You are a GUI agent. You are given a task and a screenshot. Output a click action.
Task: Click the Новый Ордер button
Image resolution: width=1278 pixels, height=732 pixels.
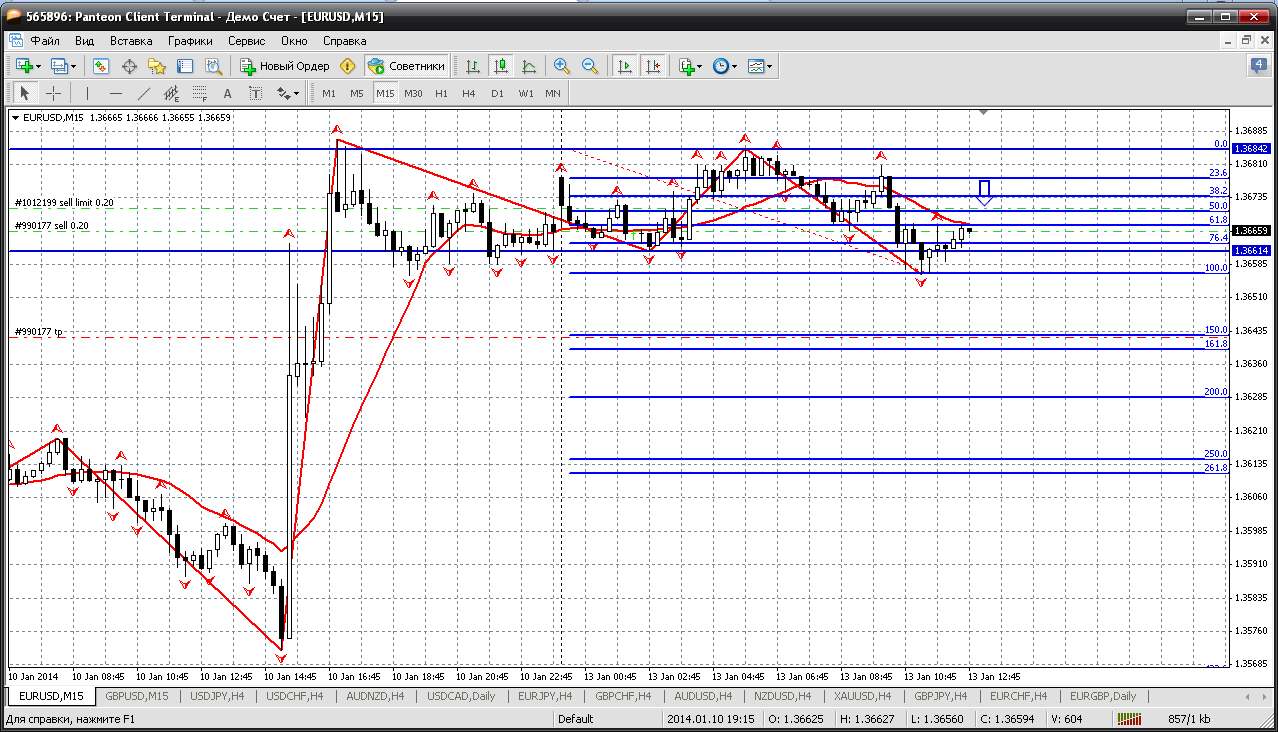[x=284, y=66]
